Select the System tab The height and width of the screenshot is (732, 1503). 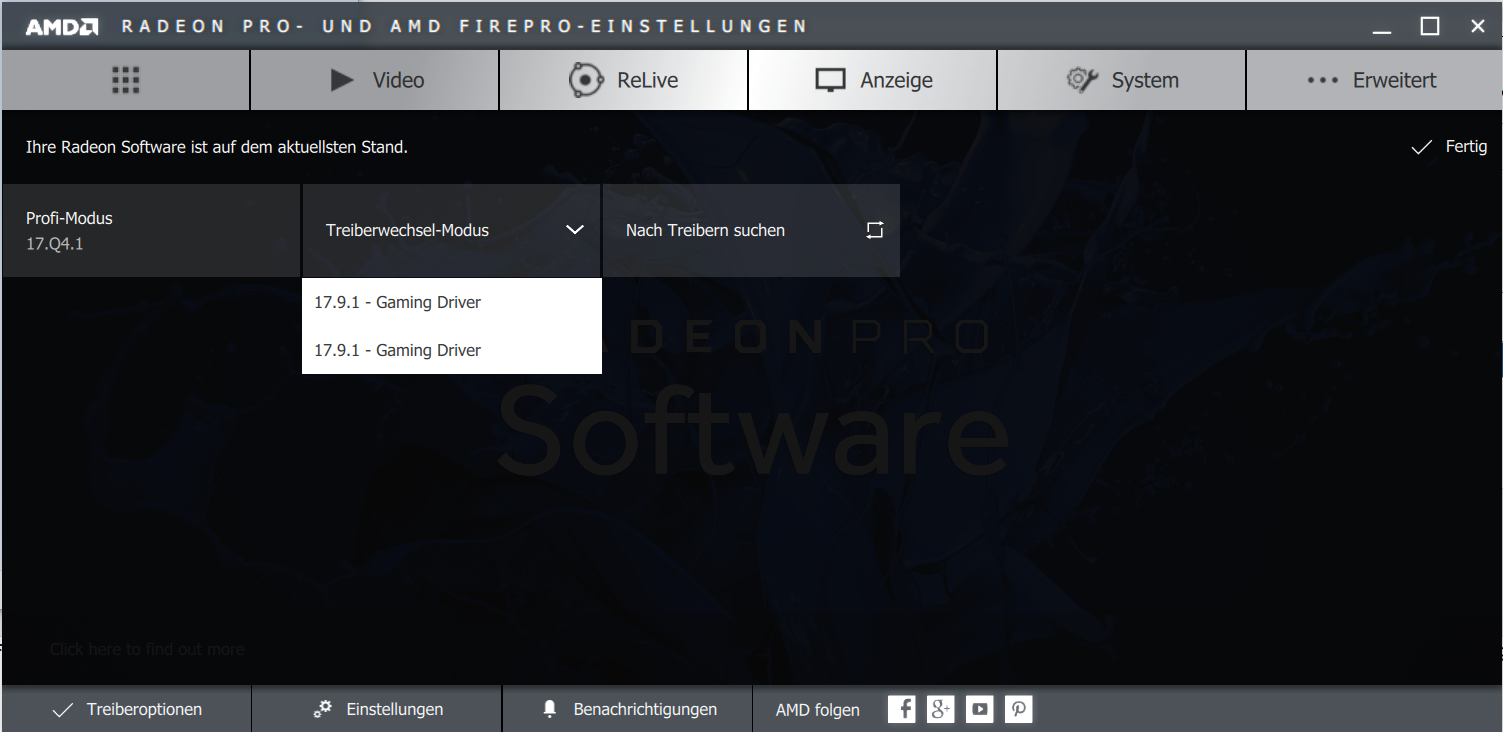(1121, 80)
